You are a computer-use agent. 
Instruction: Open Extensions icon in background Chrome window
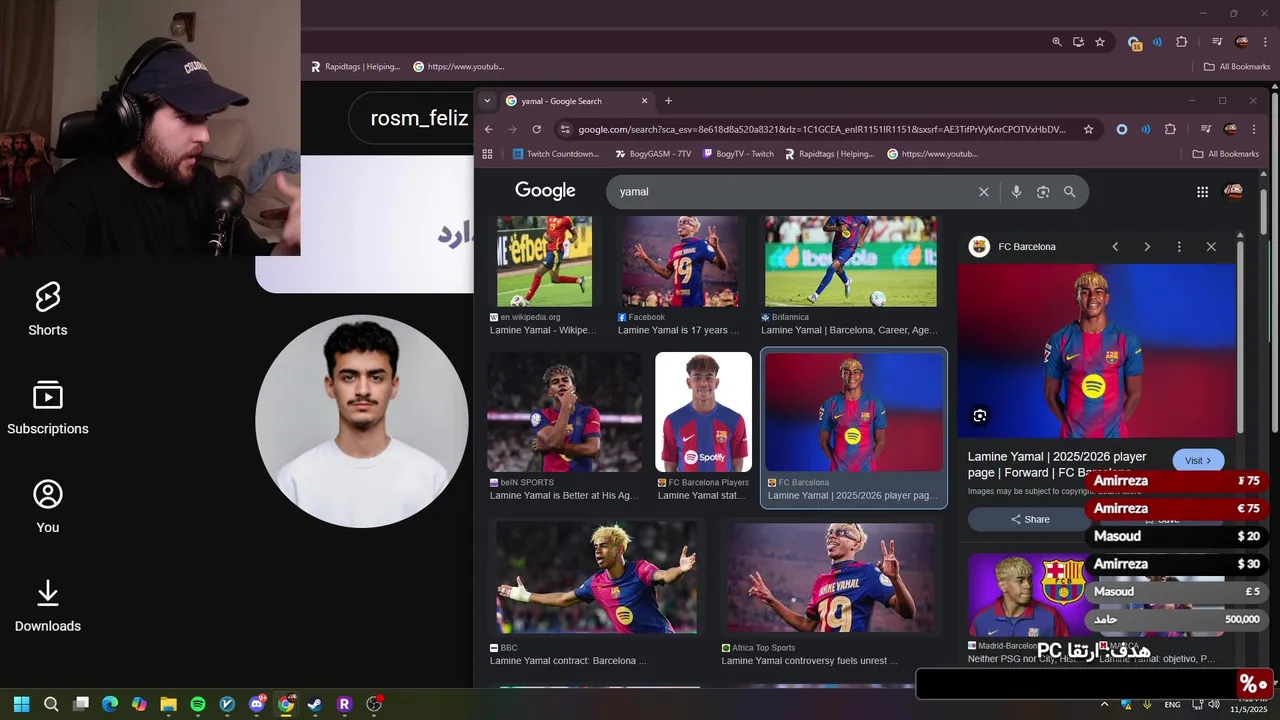1182,42
